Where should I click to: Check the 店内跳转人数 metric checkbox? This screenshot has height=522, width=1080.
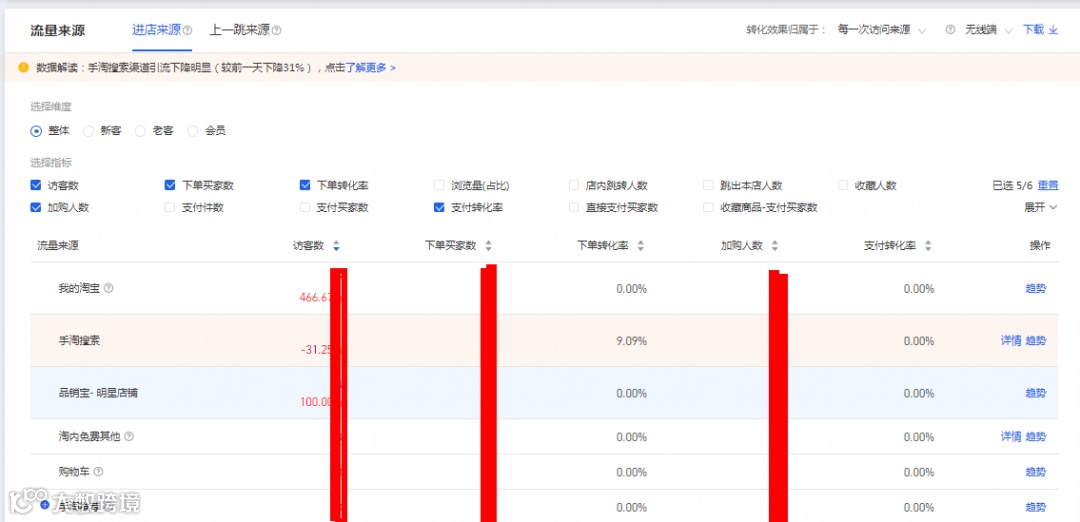573,185
